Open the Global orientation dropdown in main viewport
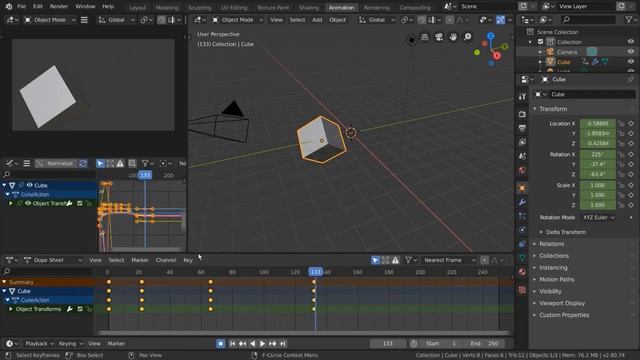 [377, 20]
